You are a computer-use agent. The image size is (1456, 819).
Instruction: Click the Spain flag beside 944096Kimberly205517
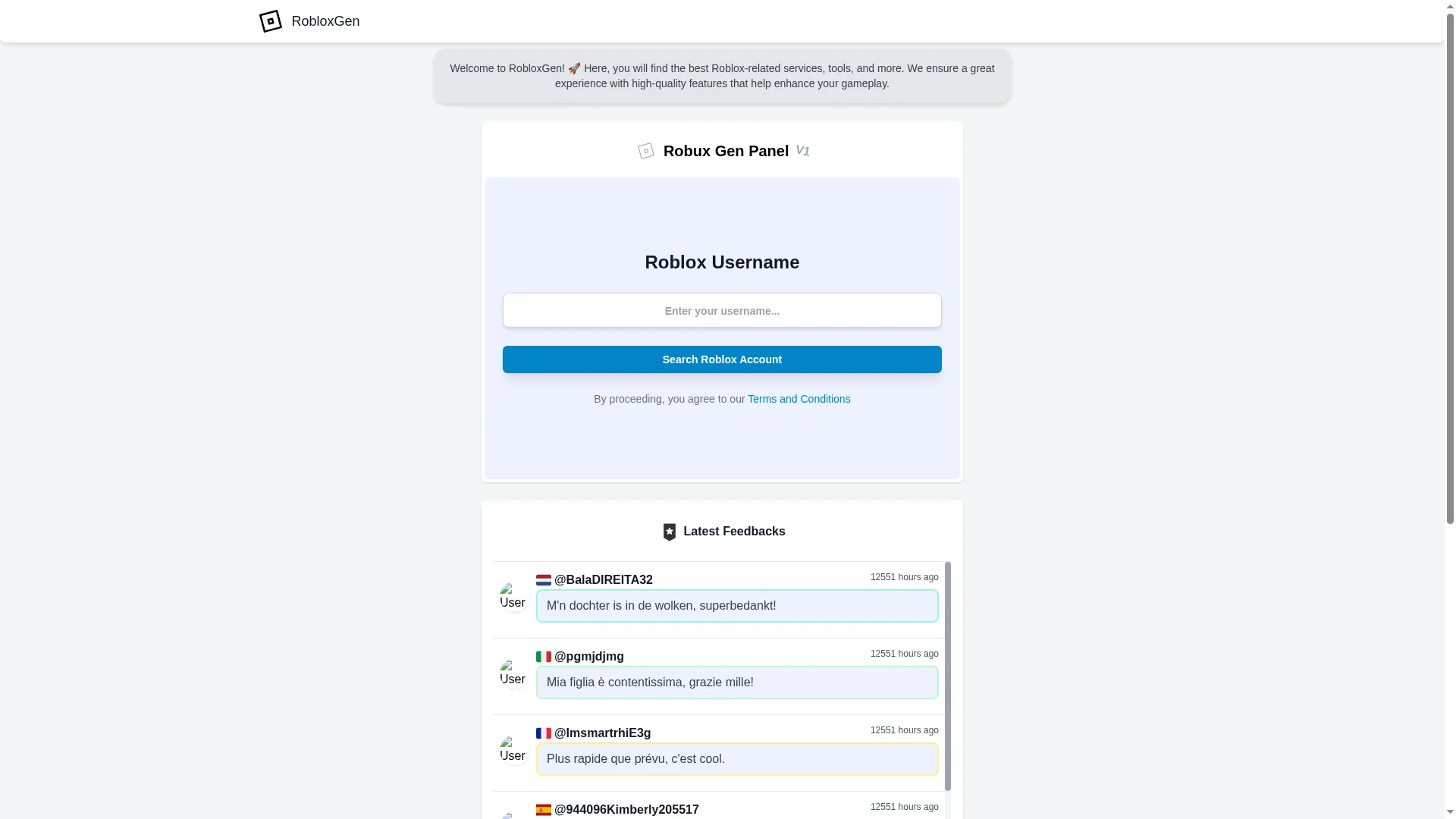pyautogui.click(x=544, y=810)
